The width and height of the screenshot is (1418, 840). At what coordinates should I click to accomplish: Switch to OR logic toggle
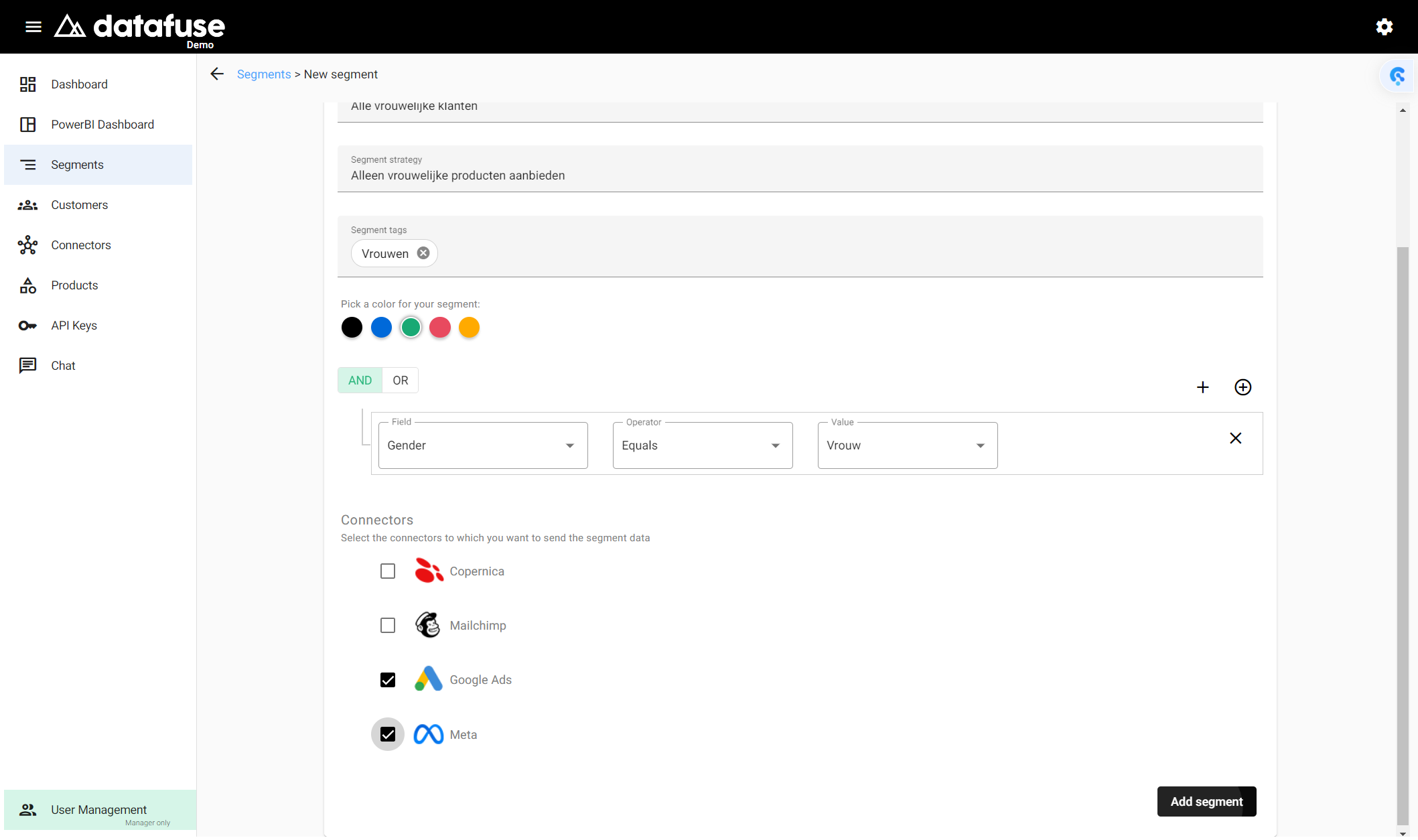click(401, 380)
